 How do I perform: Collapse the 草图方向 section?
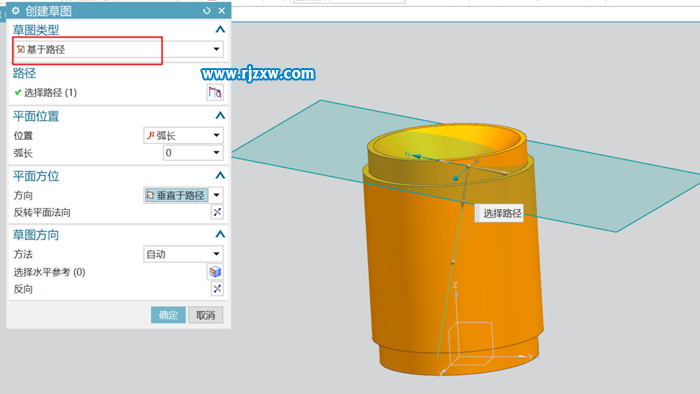(x=220, y=235)
